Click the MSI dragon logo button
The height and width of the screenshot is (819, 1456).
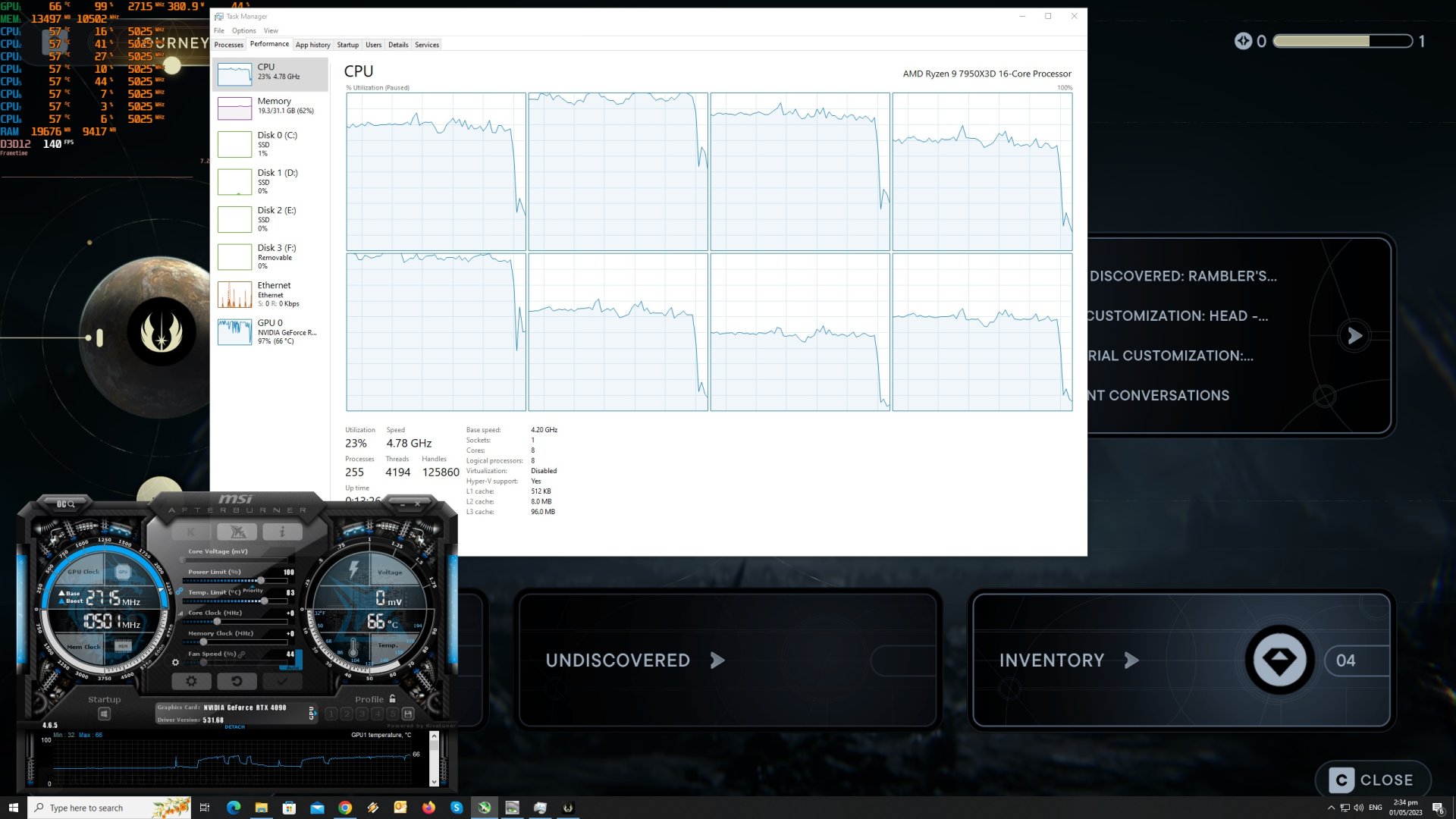[x=237, y=532]
